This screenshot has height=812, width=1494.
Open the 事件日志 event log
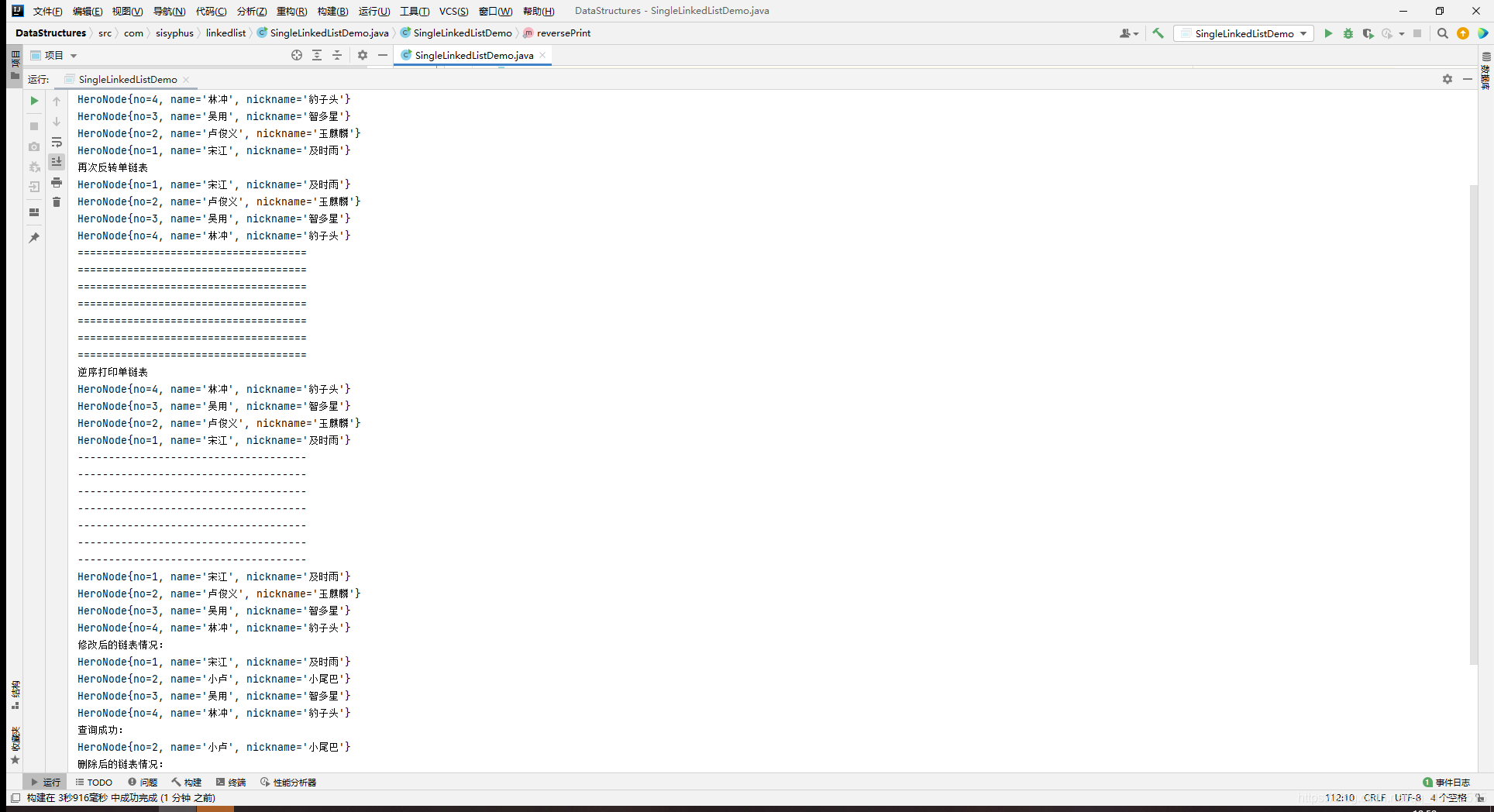tap(1447, 782)
